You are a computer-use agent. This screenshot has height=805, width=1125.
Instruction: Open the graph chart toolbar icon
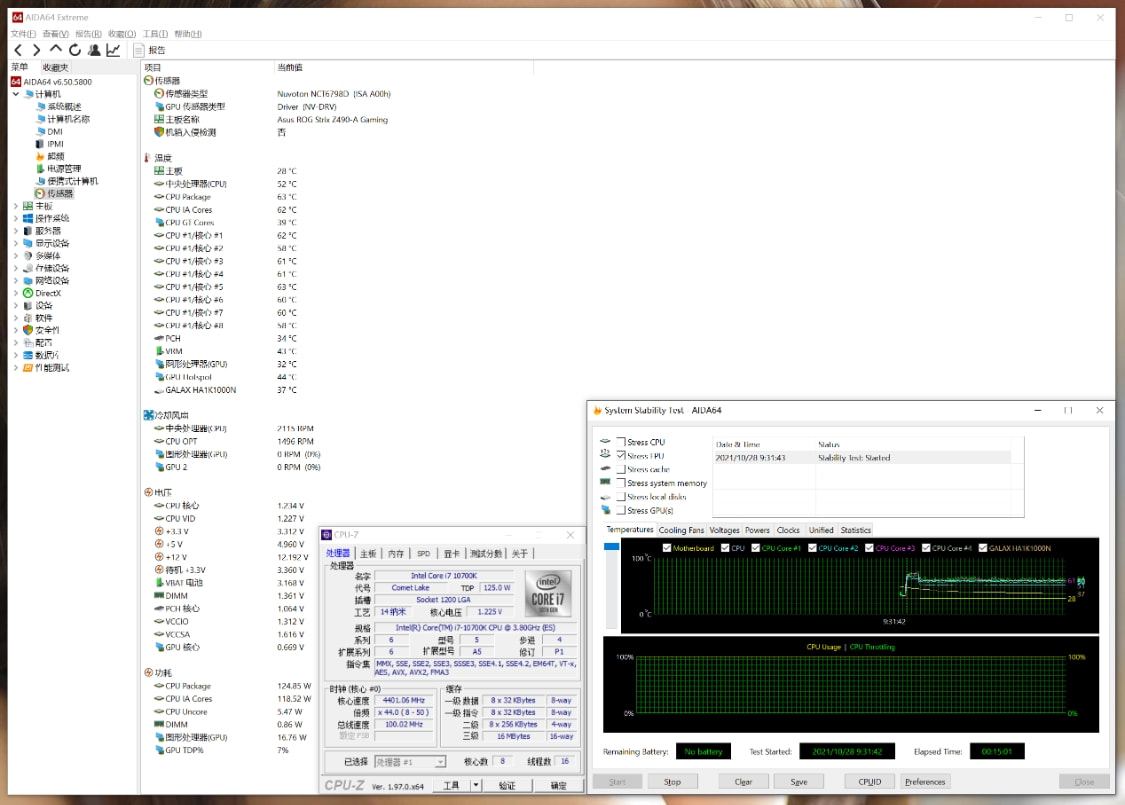point(113,50)
